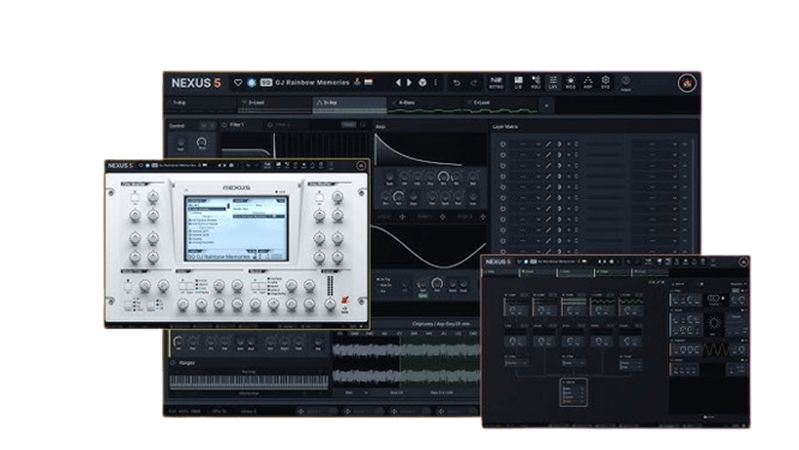Viewport: 799px width, 450px height.
Task: Click the flag icon after preset name
Action: (x=368, y=82)
